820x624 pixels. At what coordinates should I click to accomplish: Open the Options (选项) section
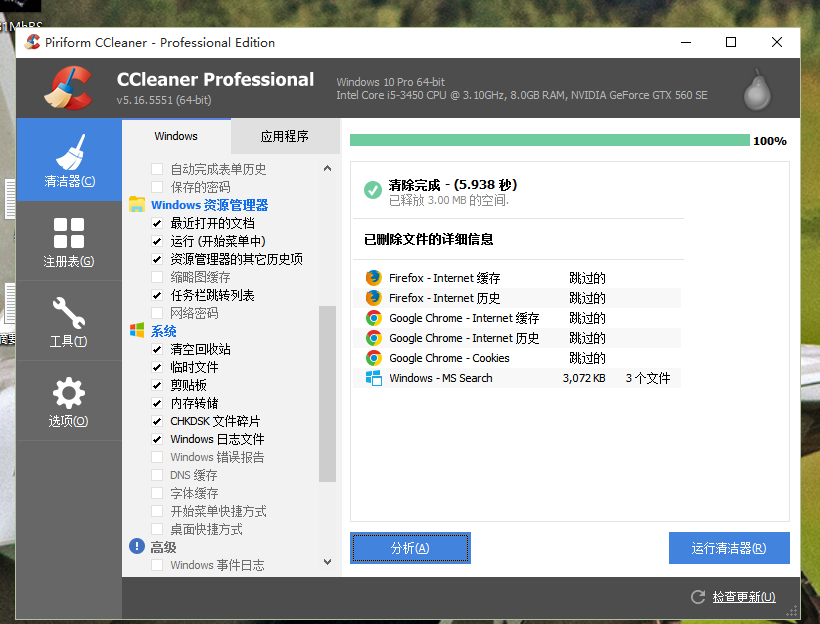(69, 401)
